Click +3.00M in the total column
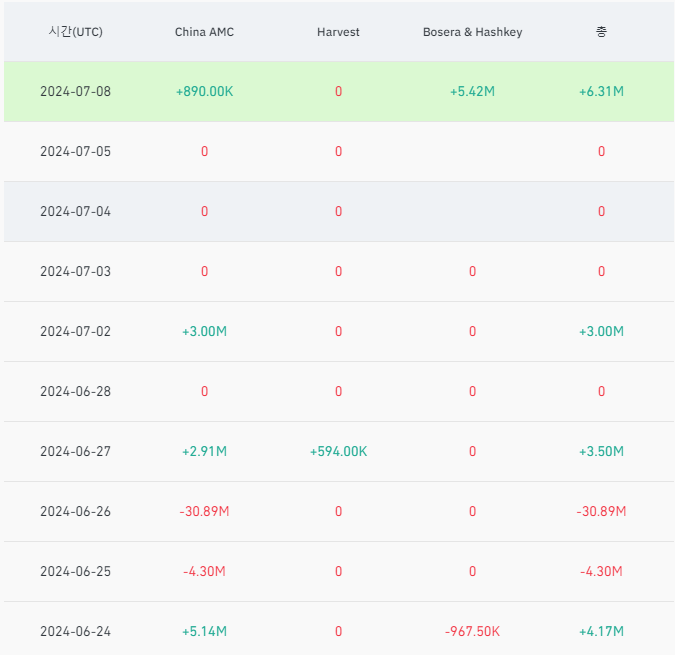 [x=601, y=331]
